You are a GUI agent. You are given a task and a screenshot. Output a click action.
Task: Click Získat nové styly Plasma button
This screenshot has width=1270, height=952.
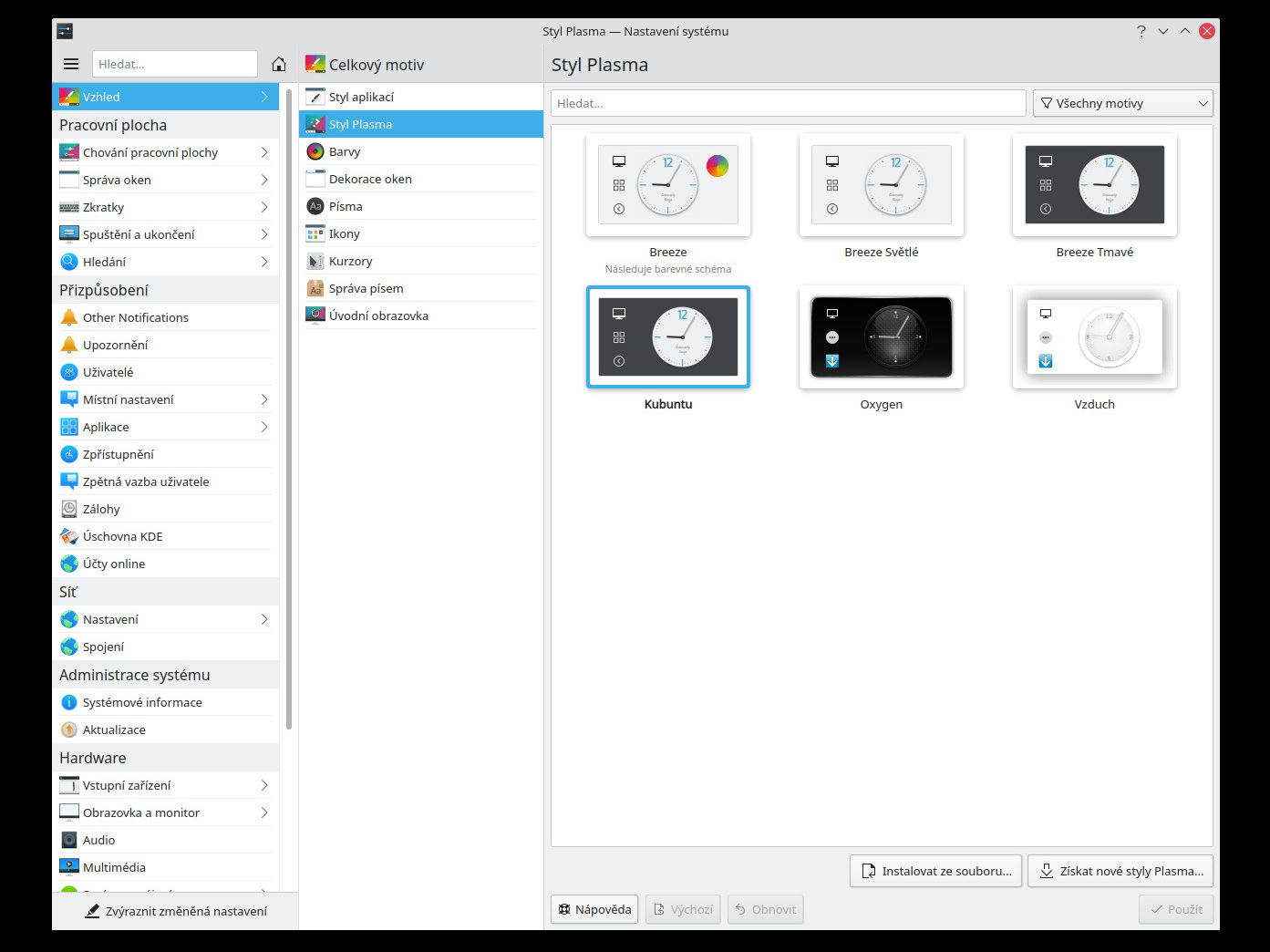1120,871
